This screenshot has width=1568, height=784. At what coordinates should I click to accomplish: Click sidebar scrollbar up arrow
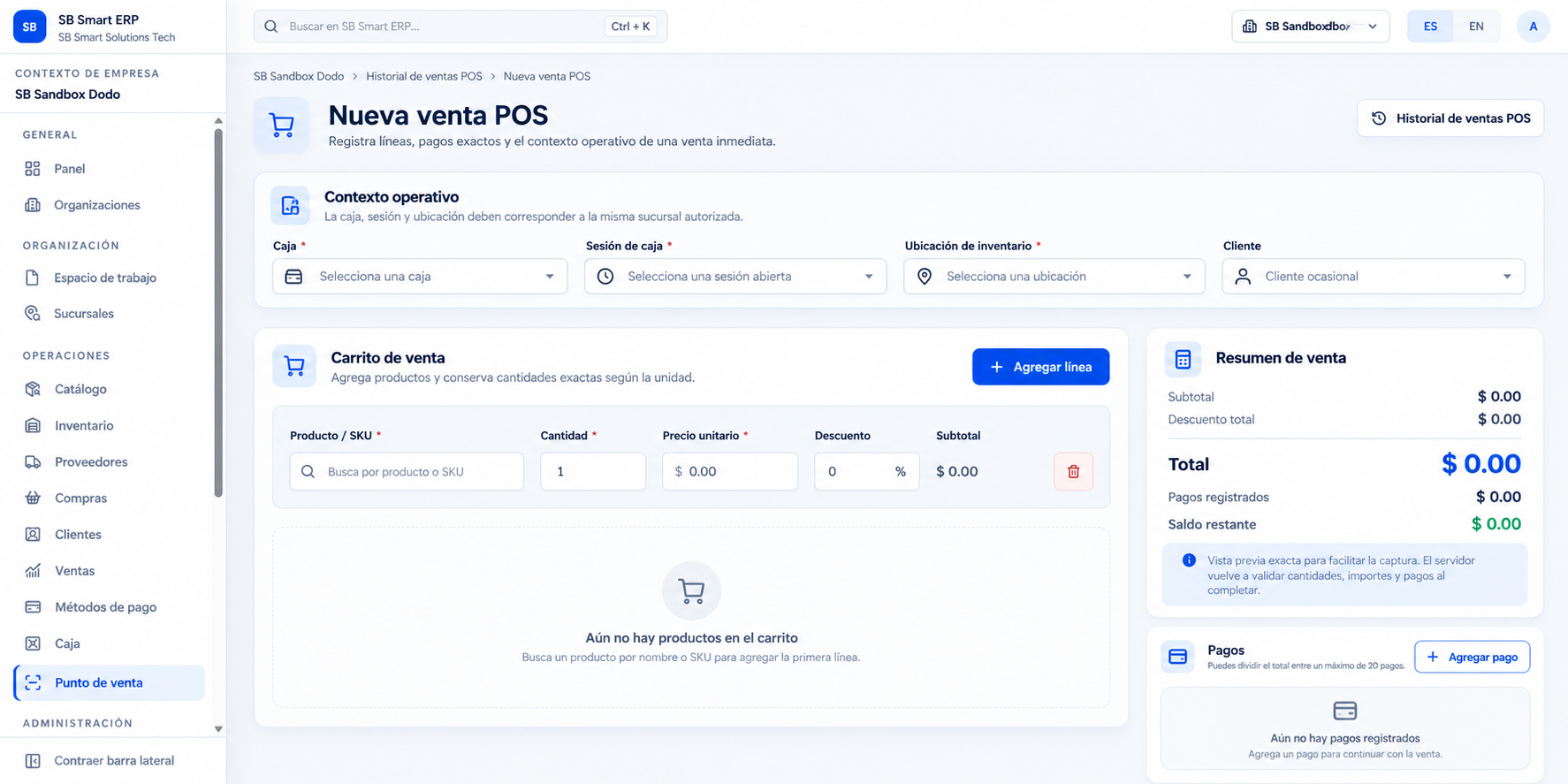218,121
